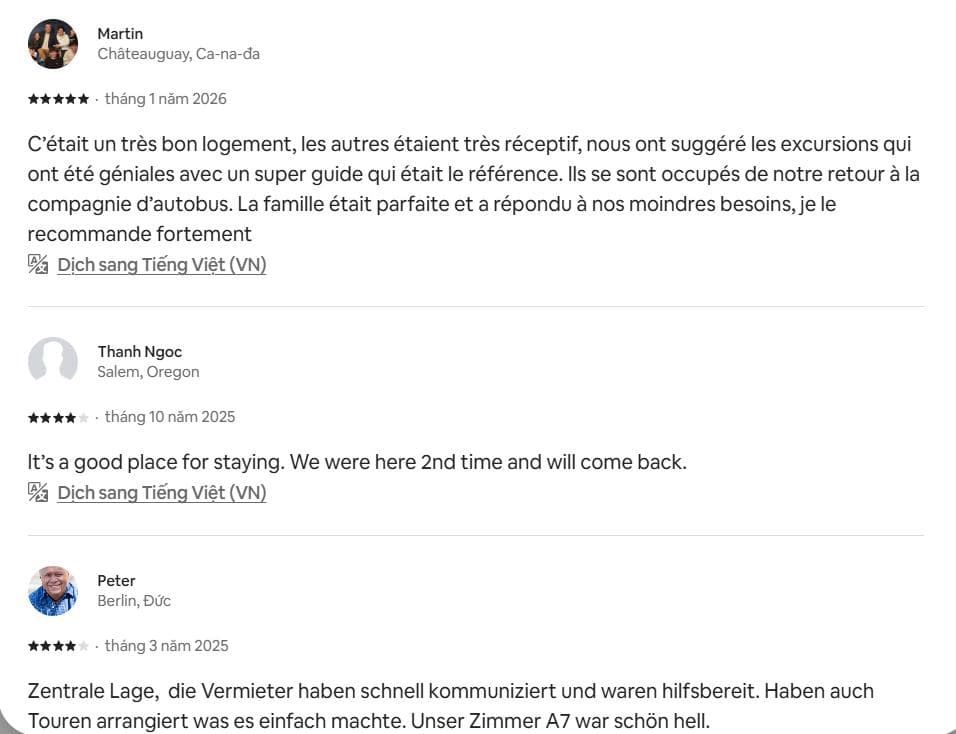Click the date tháng 3 năm 2025

167,646
